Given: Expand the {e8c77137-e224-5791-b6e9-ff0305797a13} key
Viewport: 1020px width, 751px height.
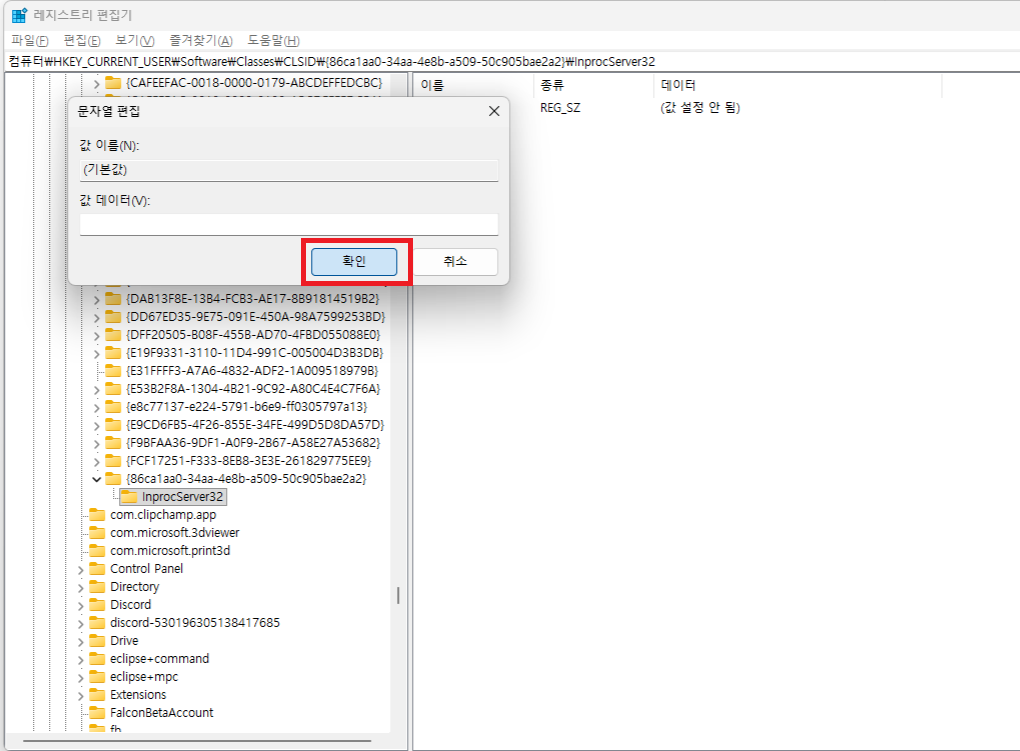Looking at the screenshot, I should [96, 407].
